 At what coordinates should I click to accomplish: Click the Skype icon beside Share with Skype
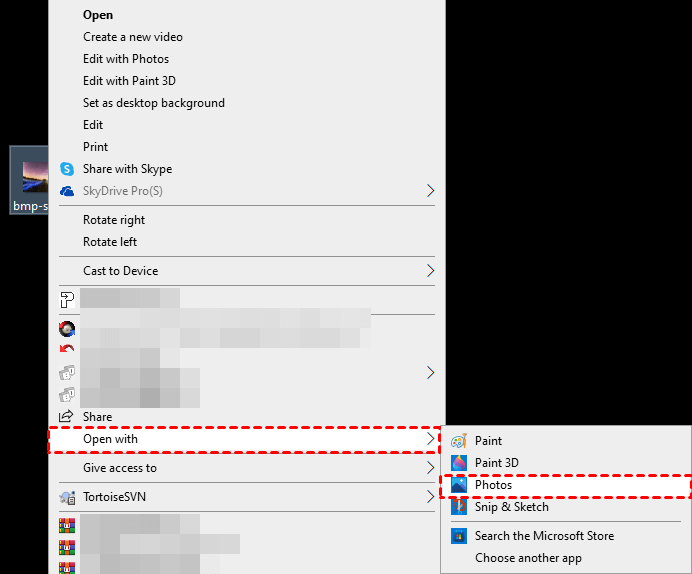[67, 169]
